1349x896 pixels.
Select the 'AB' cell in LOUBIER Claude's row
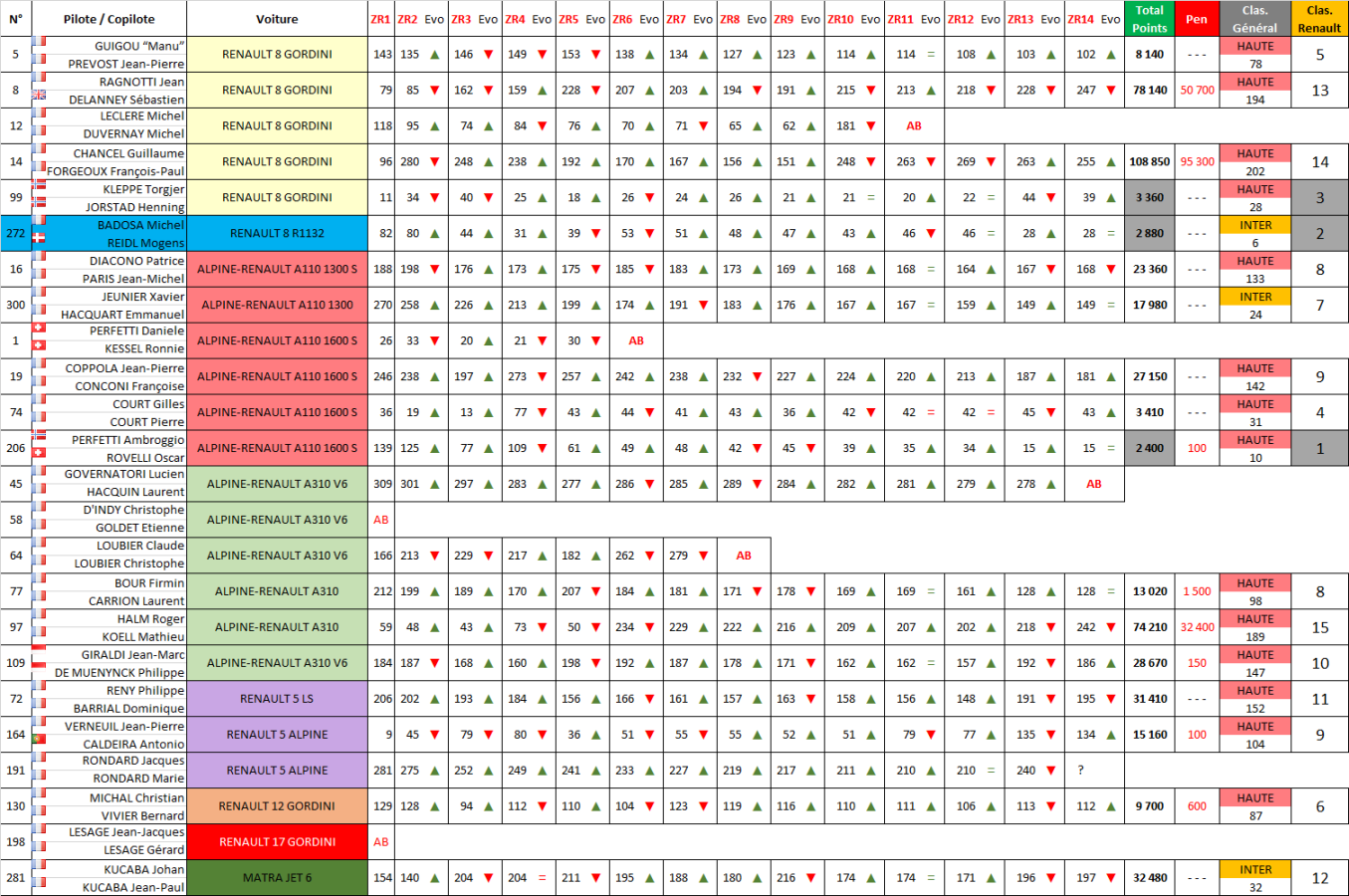click(744, 556)
